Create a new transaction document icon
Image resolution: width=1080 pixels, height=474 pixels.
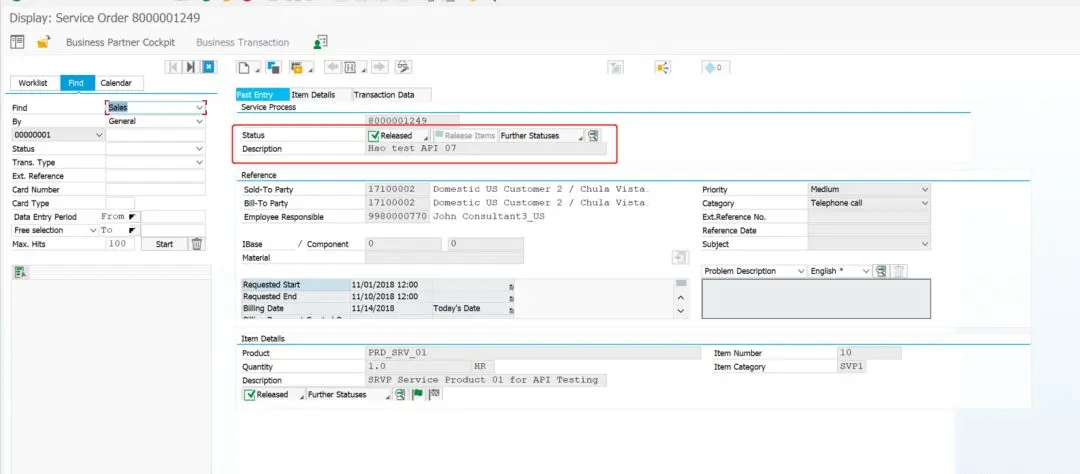245,67
